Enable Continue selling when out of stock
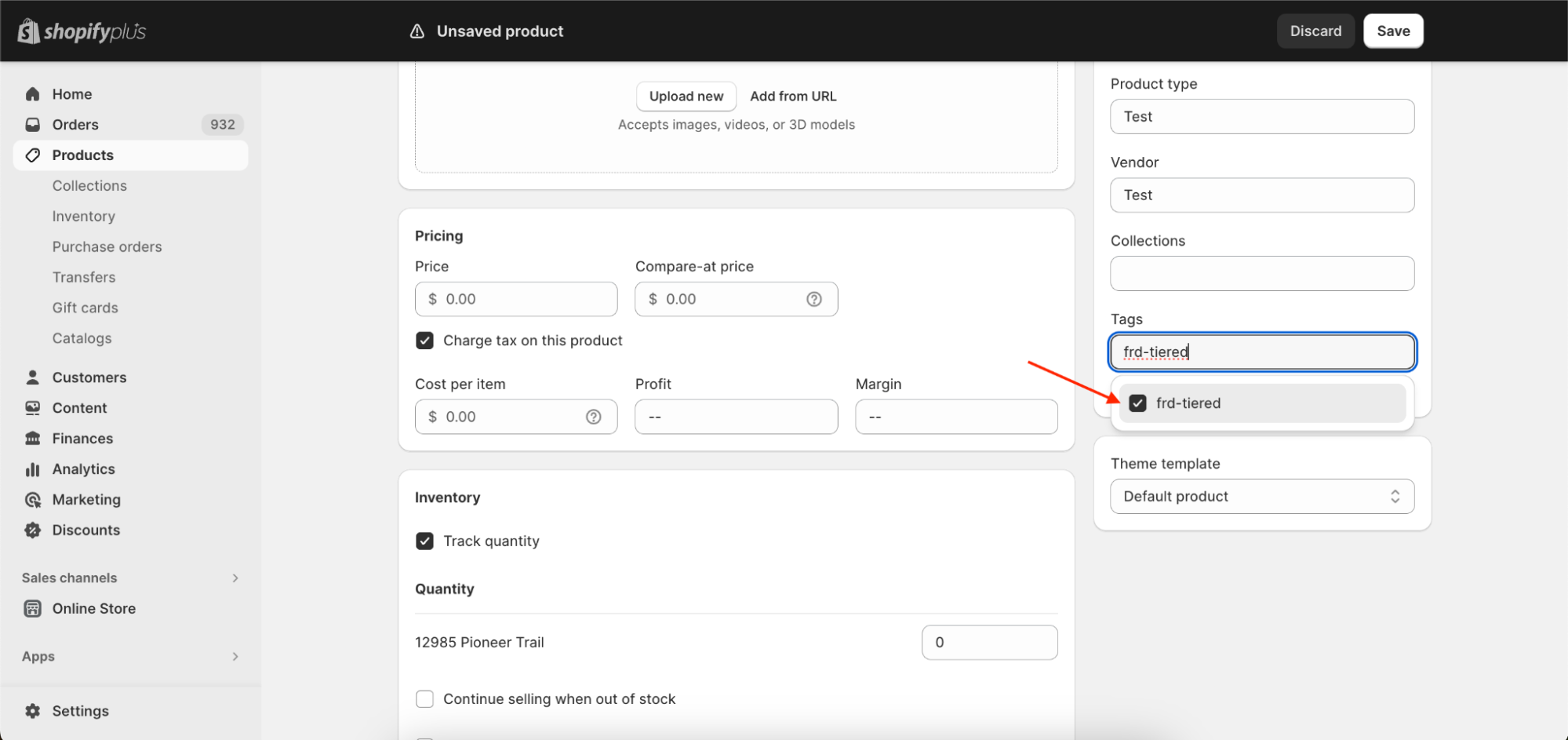Image resolution: width=1568 pixels, height=740 pixels. pyautogui.click(x=424, y=699)
